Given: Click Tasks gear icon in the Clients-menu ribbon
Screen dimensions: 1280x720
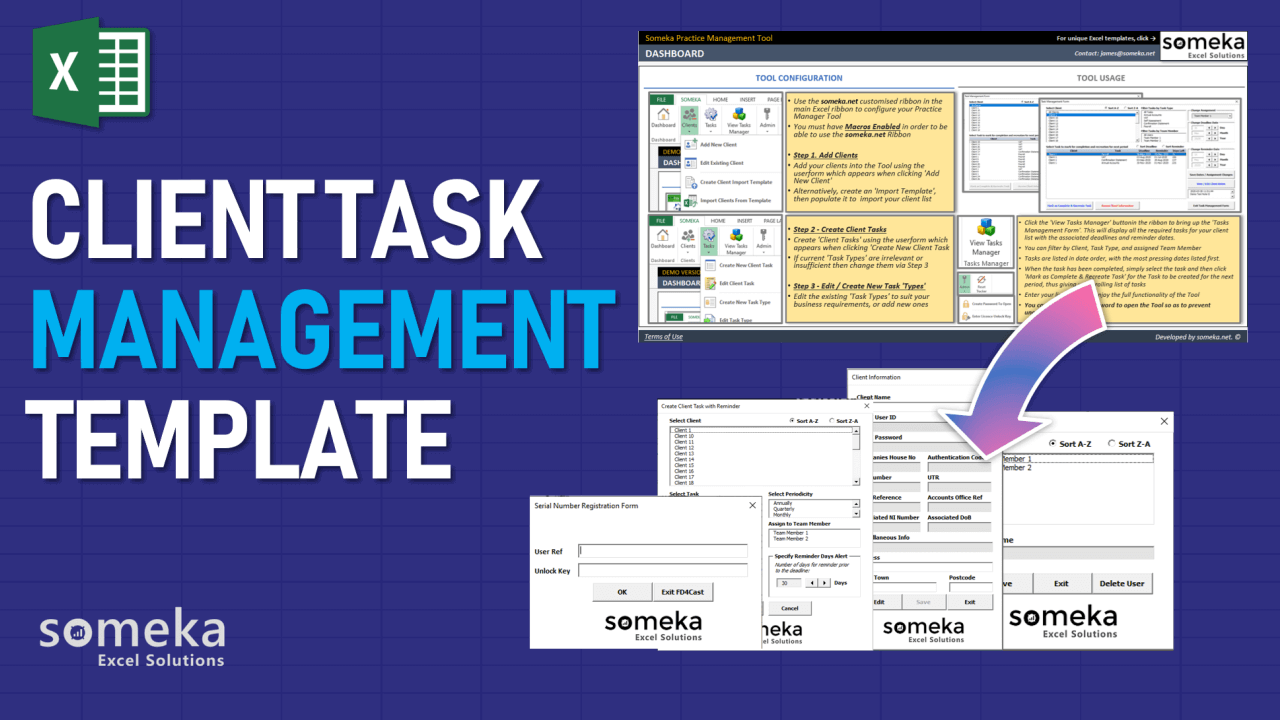Looking at the screenshot, I should (x=711, y=115).
